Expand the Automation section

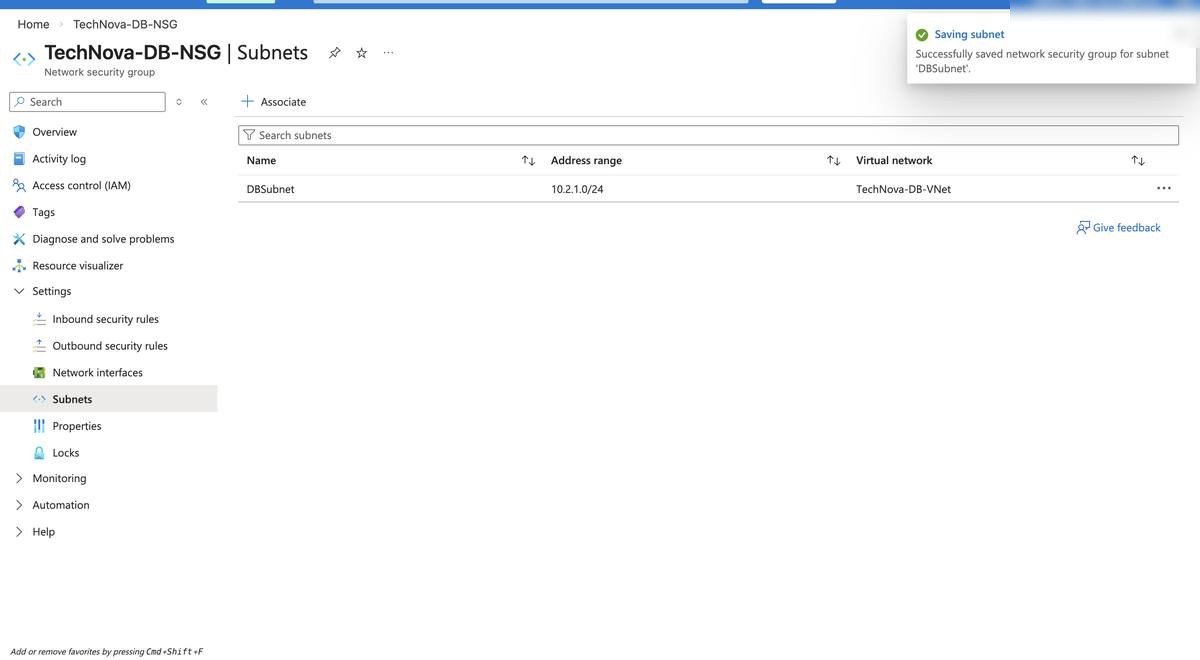pyautogui.click(x=19, y=505)
